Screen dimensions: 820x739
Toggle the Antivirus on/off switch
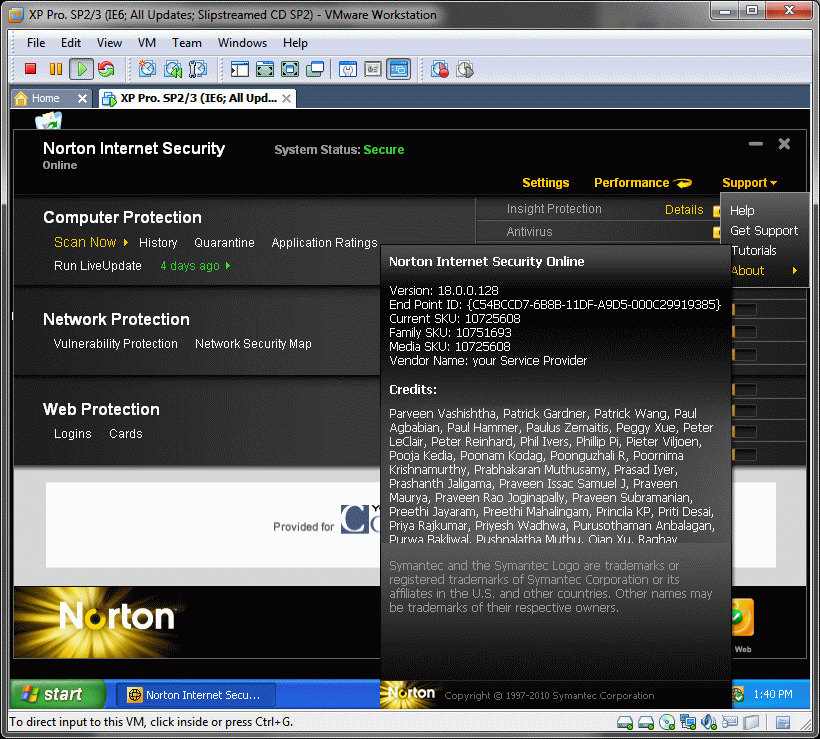(x=716, y=232)
